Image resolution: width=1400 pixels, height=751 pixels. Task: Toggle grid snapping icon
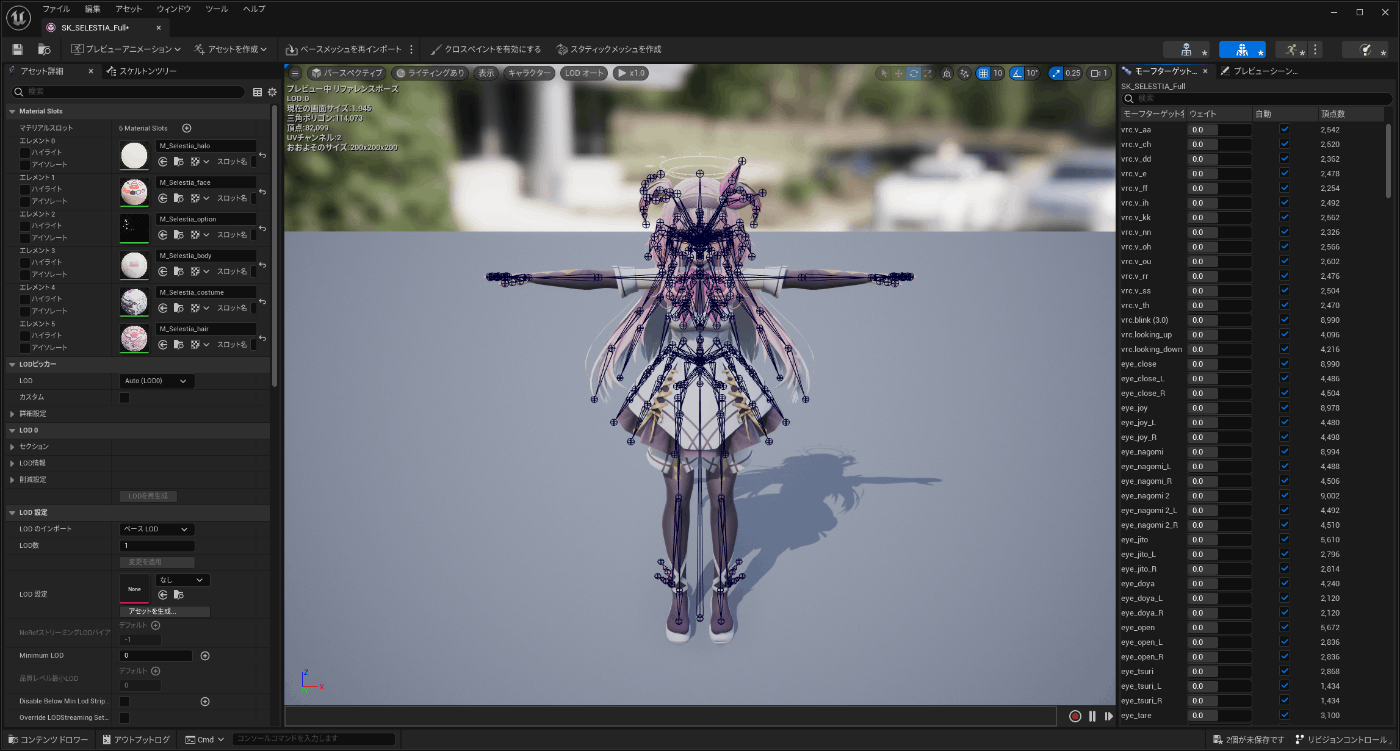click(983, 73)
